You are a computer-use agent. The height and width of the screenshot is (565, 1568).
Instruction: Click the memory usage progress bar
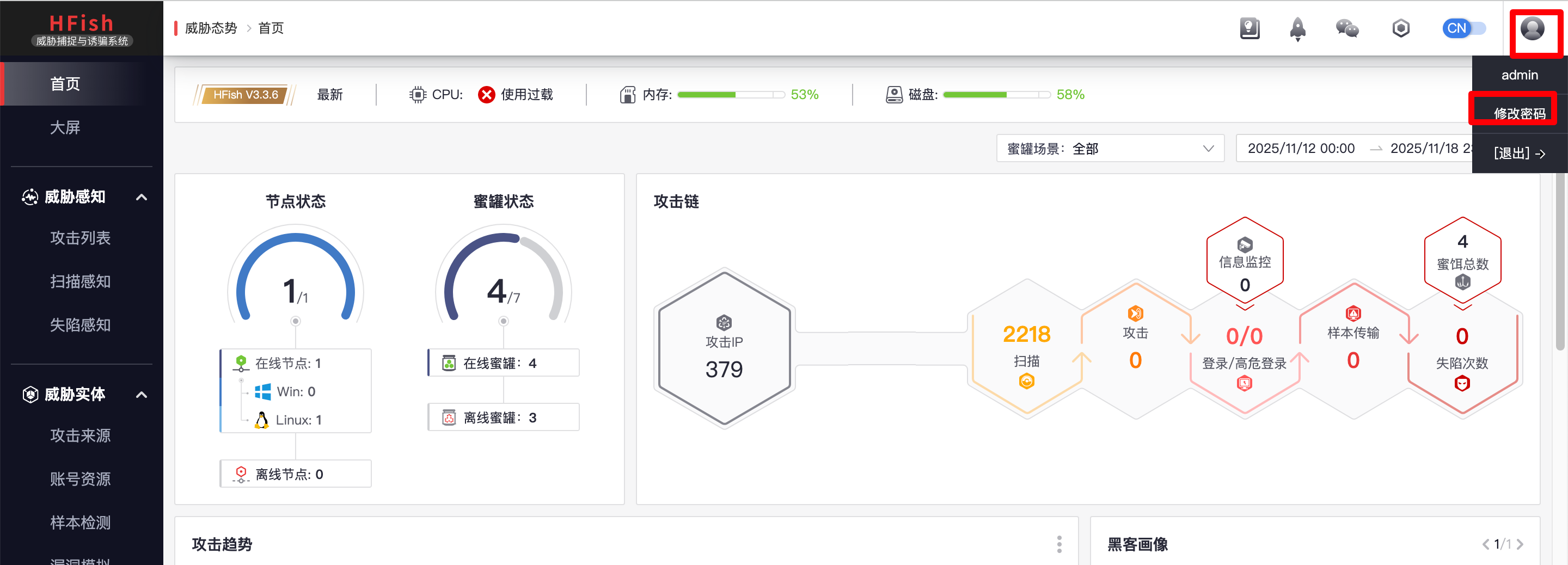click(x=731, y=95)
